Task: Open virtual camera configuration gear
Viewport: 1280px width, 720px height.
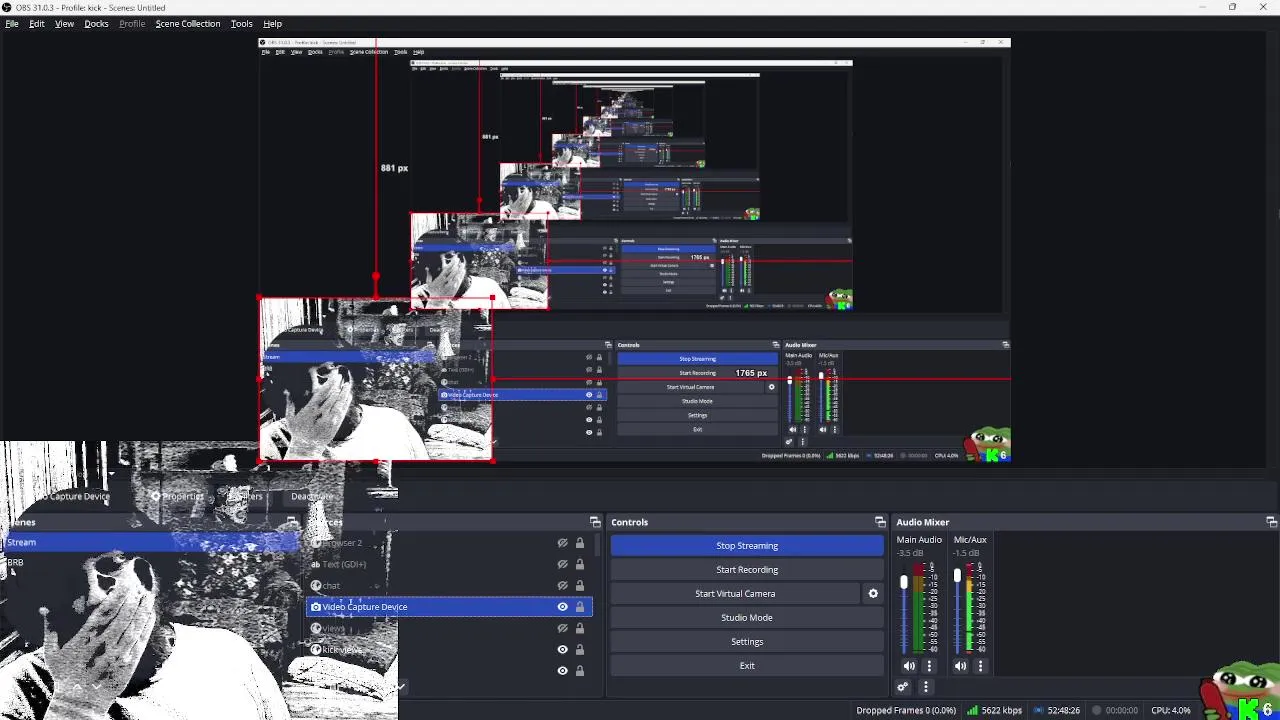Action: click(x=873, y=594)
